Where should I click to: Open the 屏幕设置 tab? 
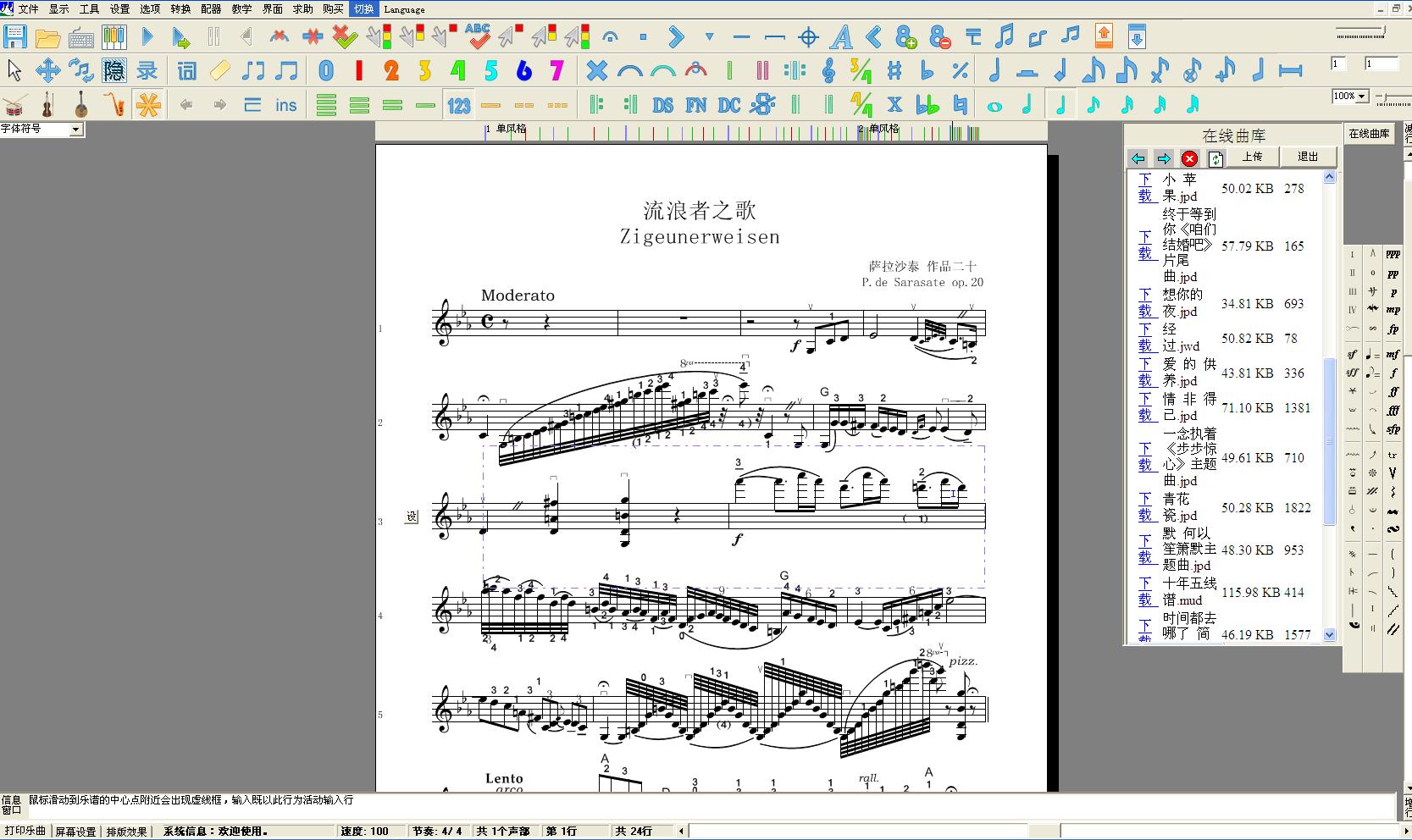(x=76, y=832)
